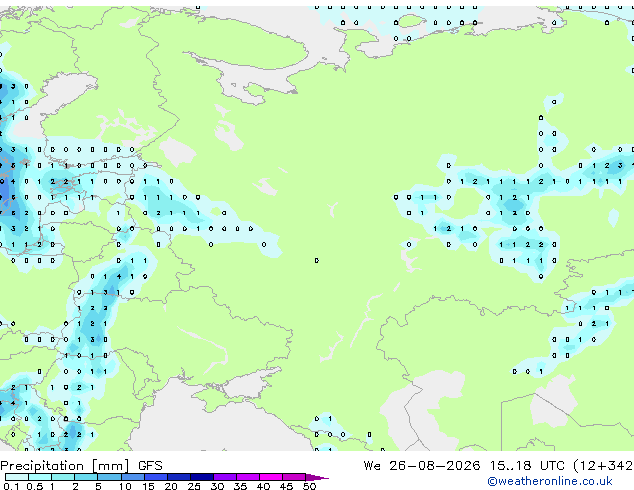634x490 pixels.
Task: Click the legend swatch between 2 and 5
Action: click(86, 477)
